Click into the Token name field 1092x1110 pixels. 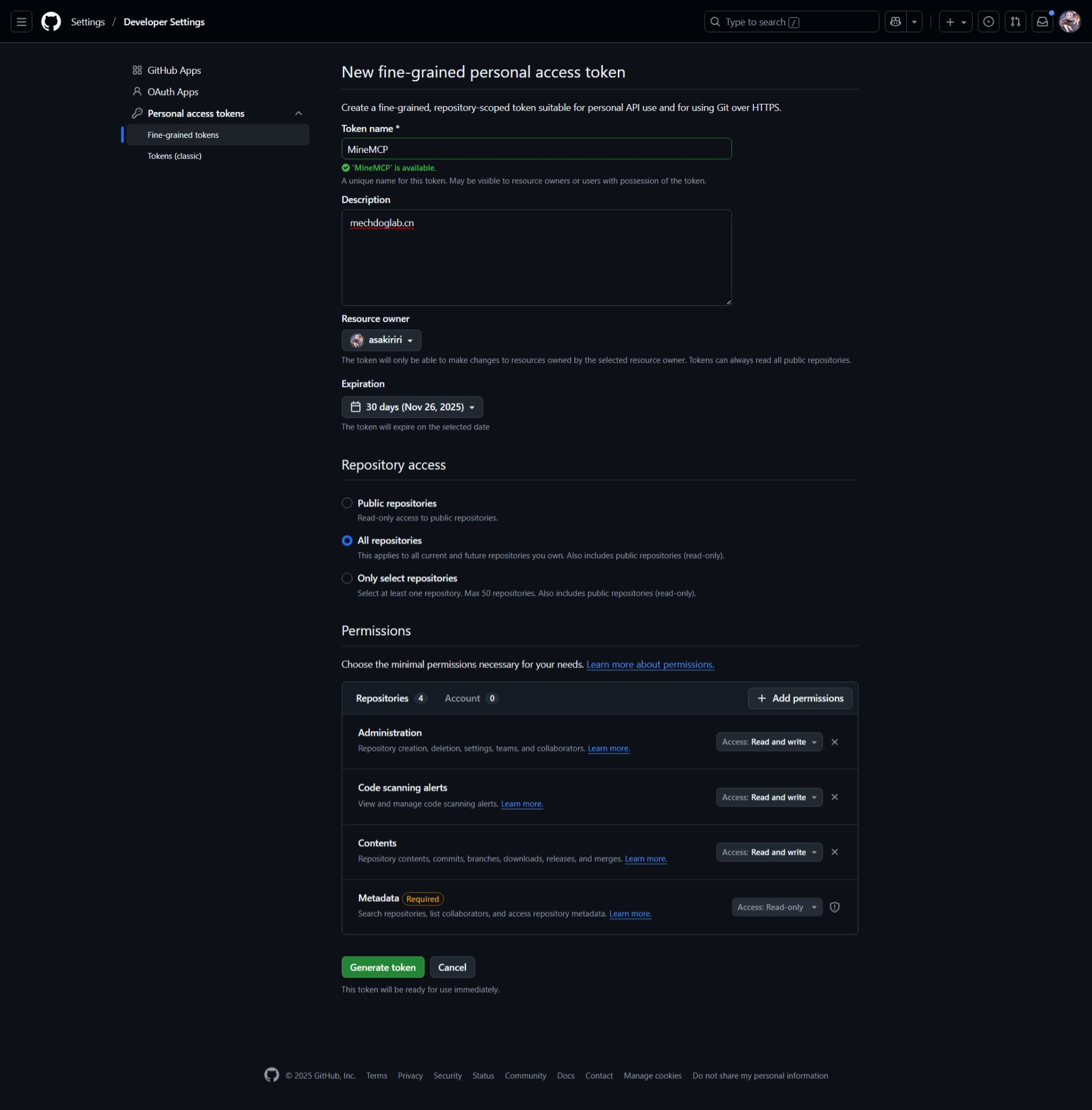(x=536, y=149)
